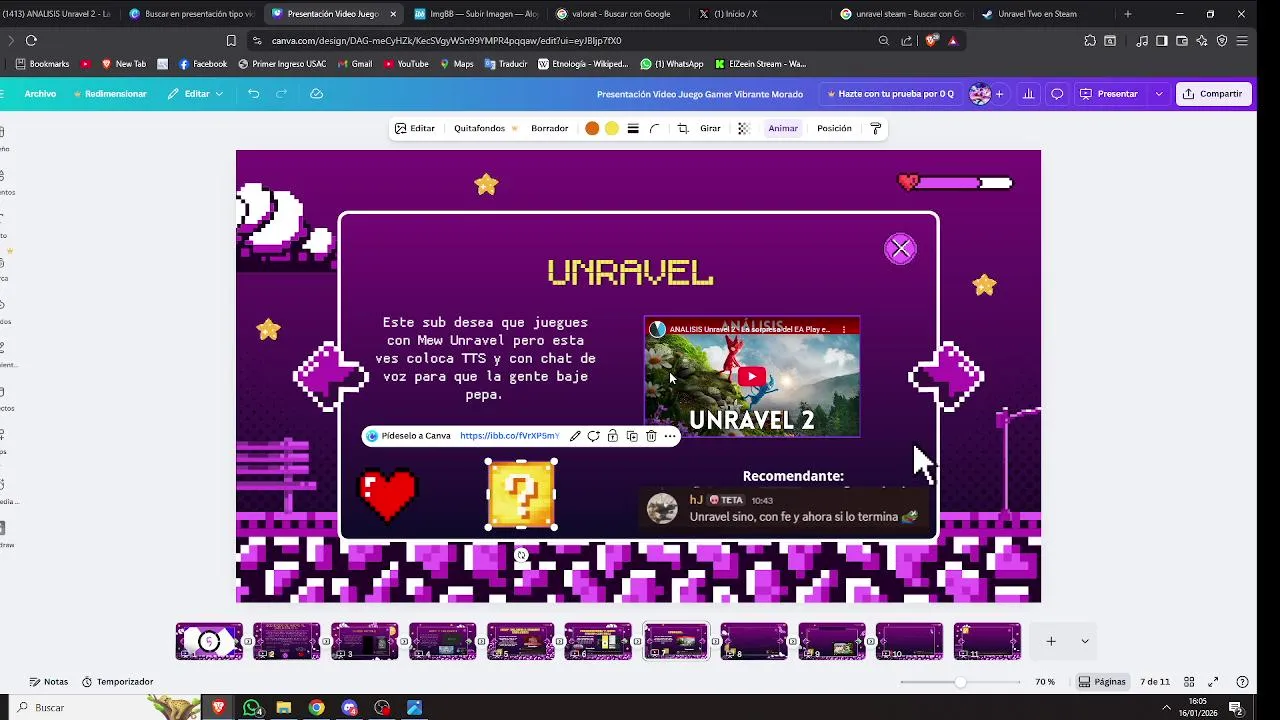Toggle the Páginas thumbnail view button
The height and width of the screenshot is (720, 1280).
[1101, 682]
